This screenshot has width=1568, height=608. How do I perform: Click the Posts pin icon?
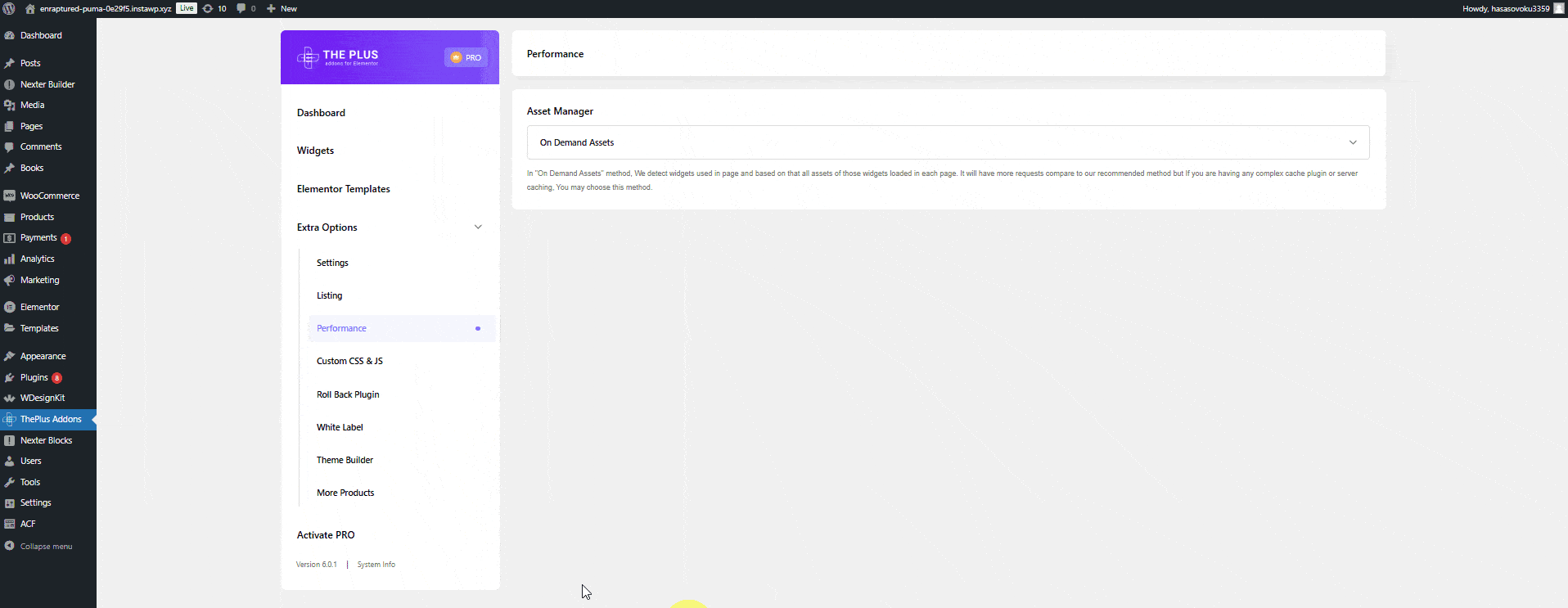10,63
